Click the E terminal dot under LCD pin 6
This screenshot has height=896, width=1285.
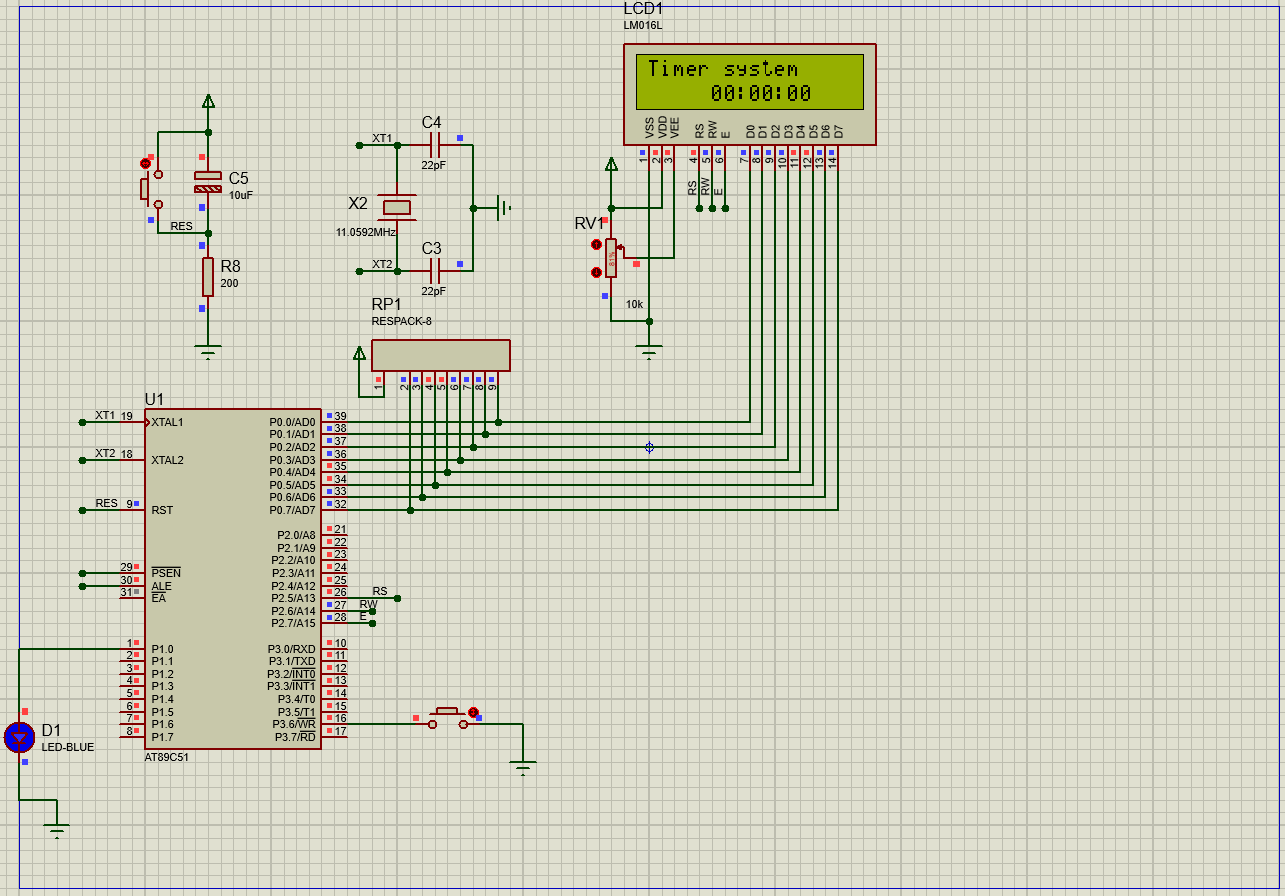pyautogui.click(x=725, y=208)
